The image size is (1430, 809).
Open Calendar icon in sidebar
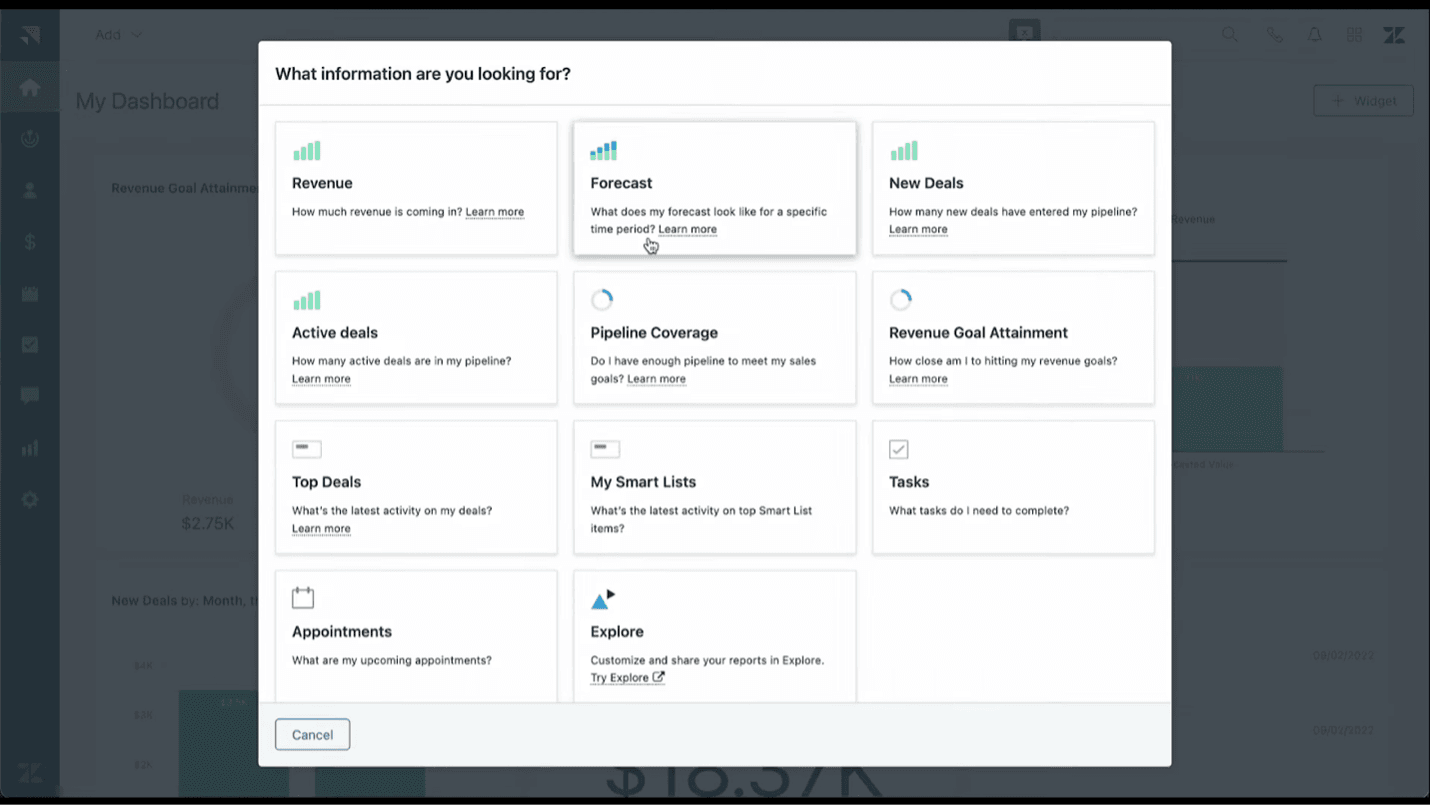click(x=30, y=294)
